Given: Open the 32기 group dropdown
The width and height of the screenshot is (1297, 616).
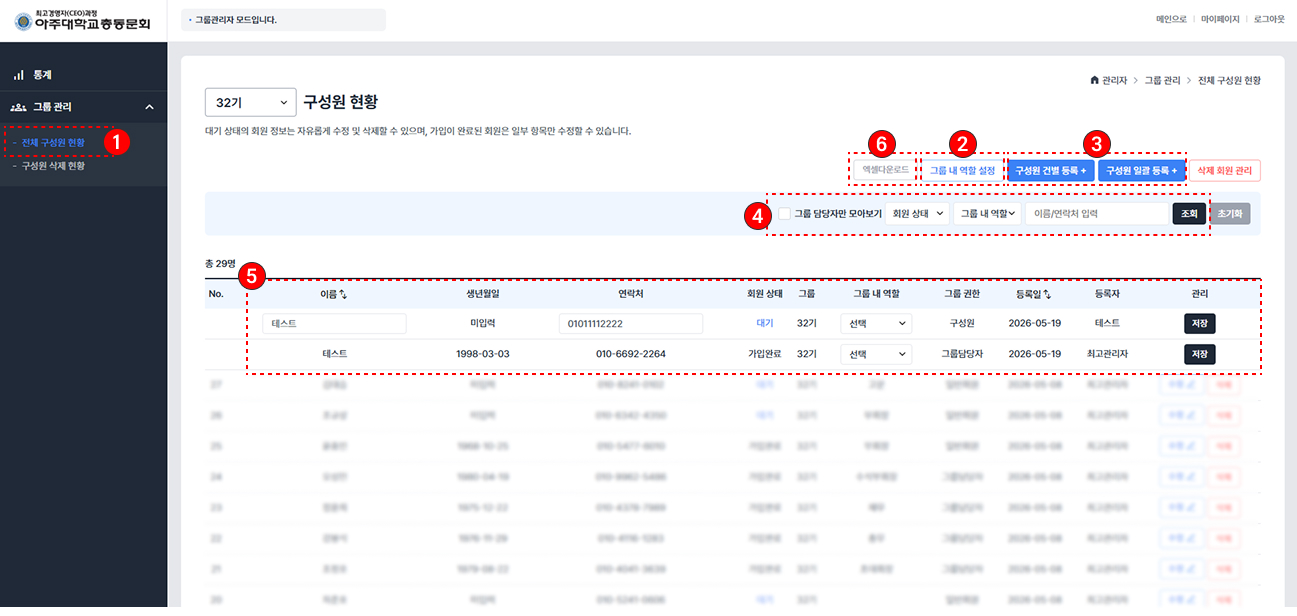Looking at the screenshot, I should tap(251, 102).
